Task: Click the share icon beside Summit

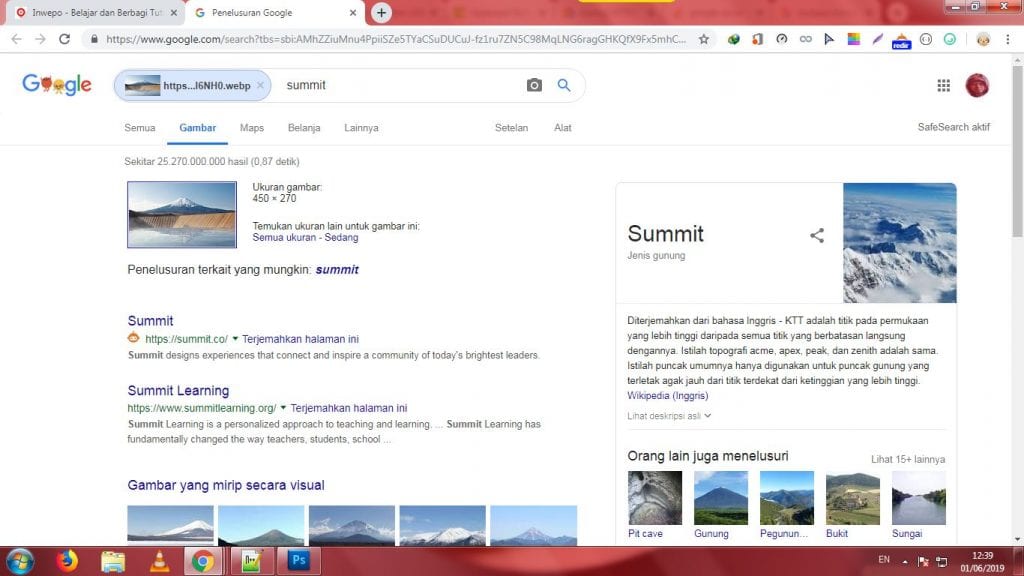Action: coord(817,235)
